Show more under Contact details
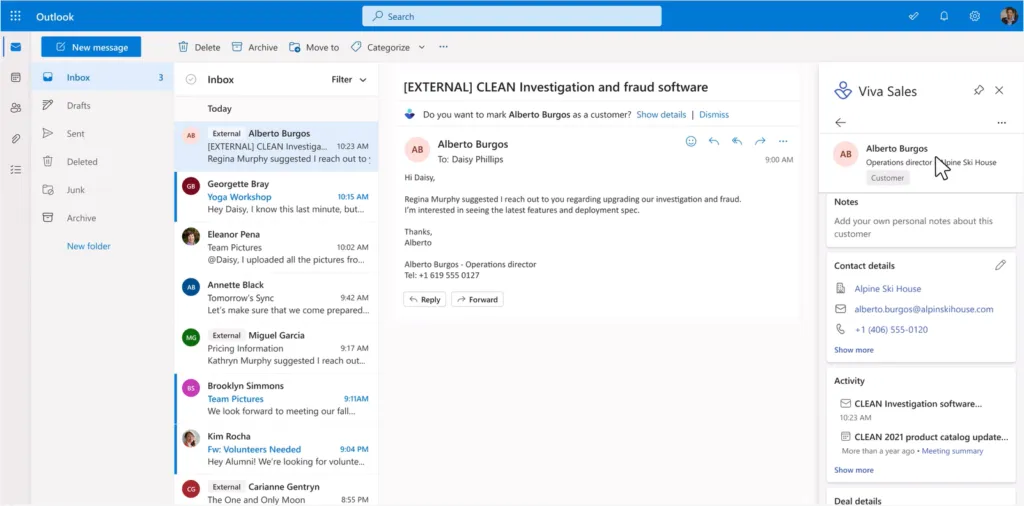This screenshot has width=1024, height=506. pos(853,350)
